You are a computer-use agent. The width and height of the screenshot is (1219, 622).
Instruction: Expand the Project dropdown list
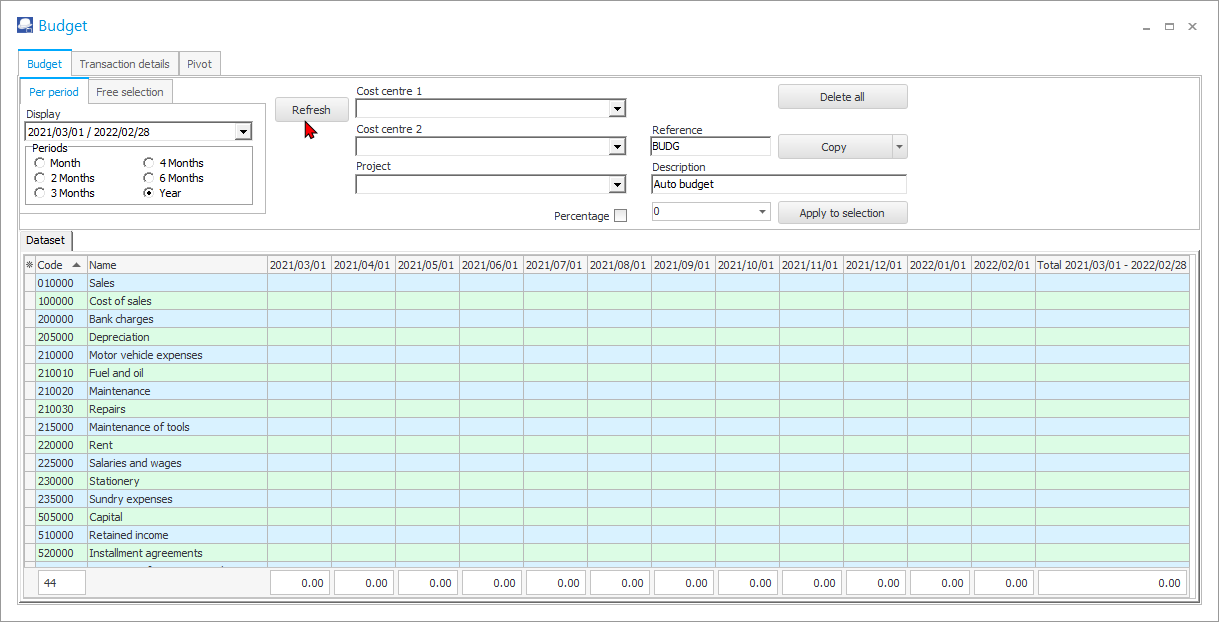tap(617, 185)
